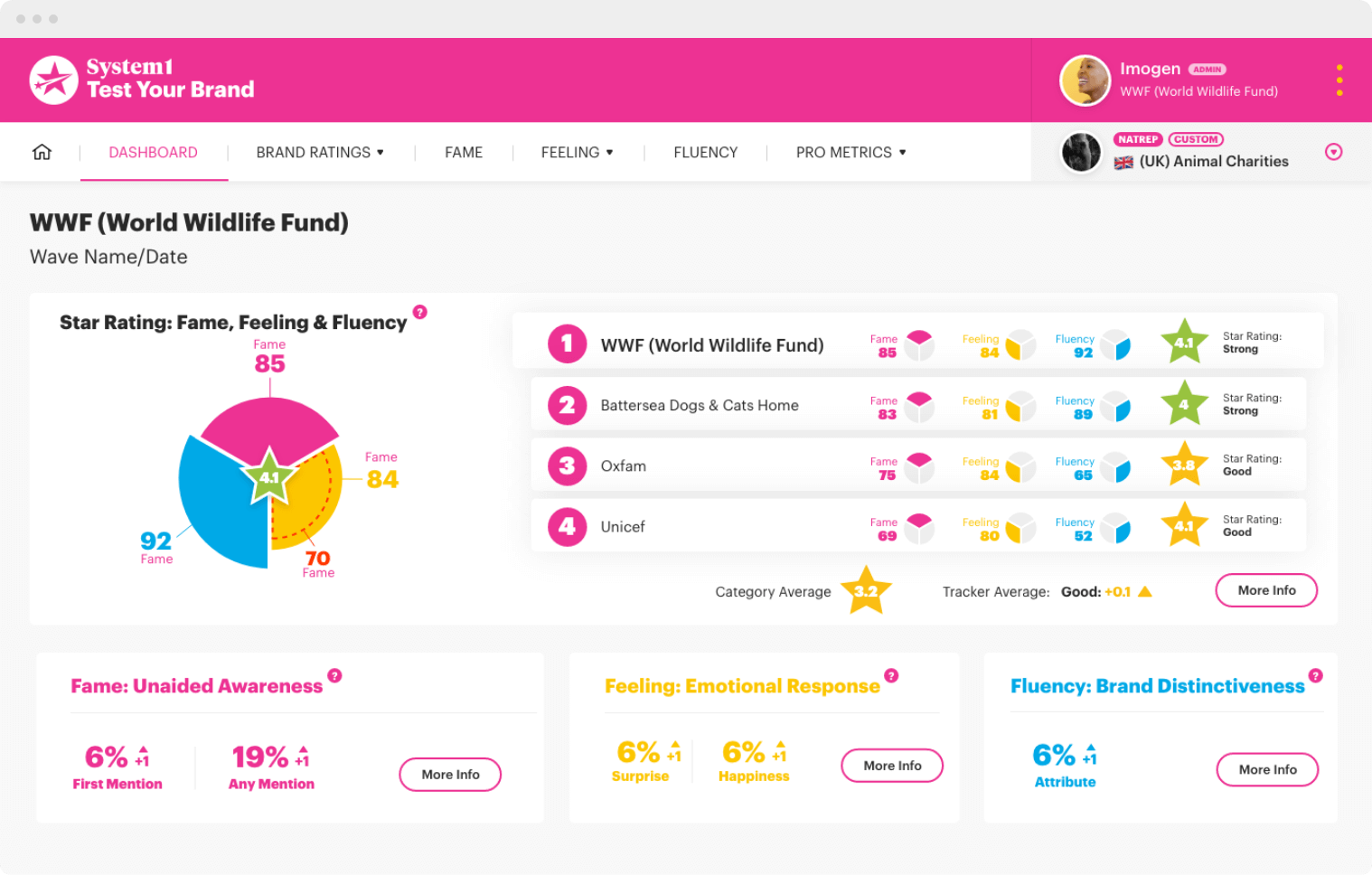Click Unicef yellow 4.1 star rating icon
1372x875 pixels.
(1184, 524)
